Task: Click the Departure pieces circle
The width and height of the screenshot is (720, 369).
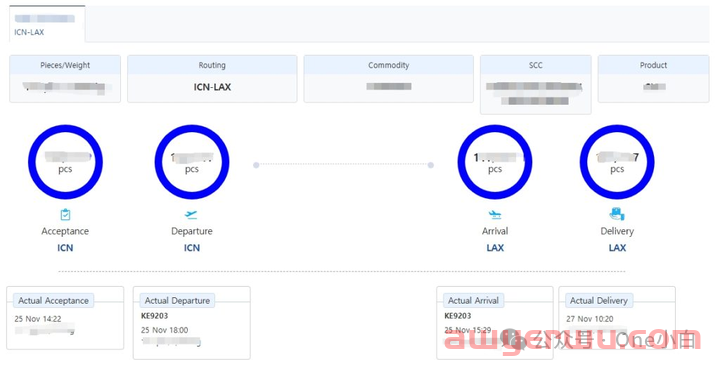Action: click(x=192, y=162)
